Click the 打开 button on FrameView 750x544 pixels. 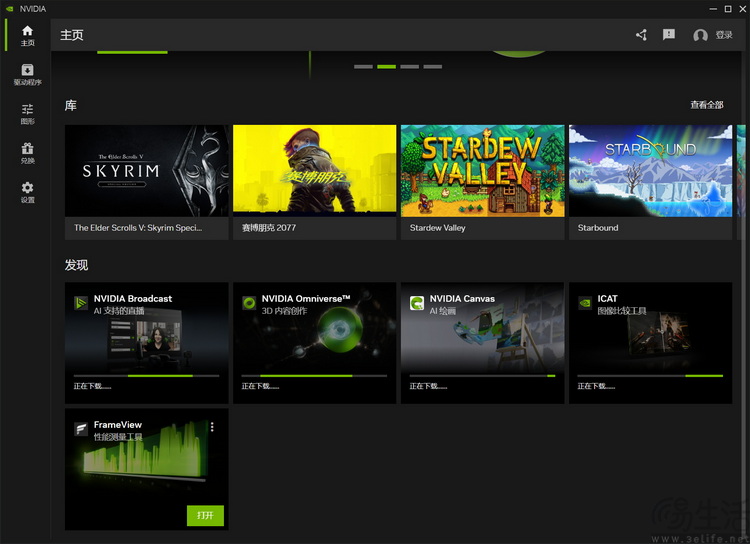click(205, 515)
